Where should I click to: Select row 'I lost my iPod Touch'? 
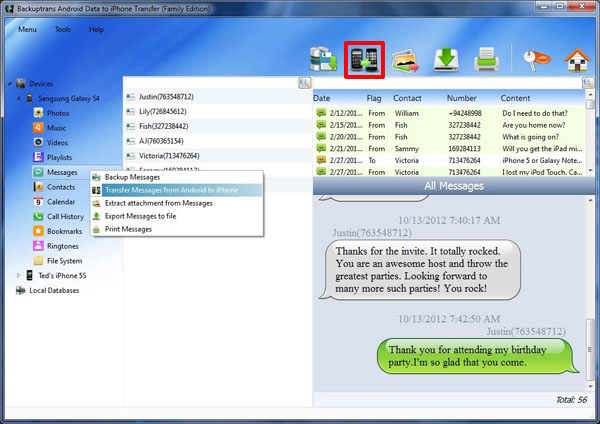tap(449, 172)
